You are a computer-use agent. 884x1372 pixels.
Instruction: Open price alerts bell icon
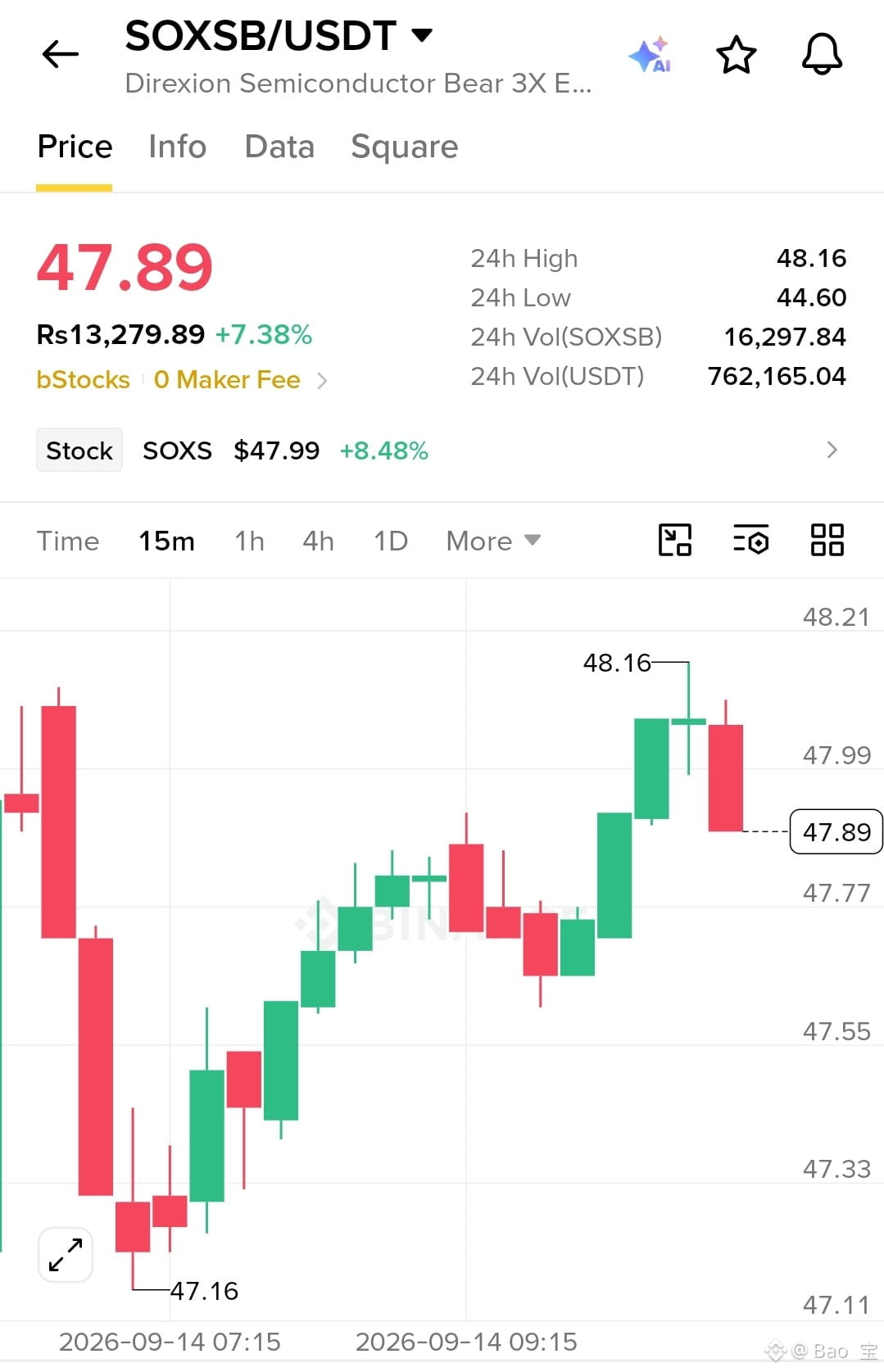[822, 55]
